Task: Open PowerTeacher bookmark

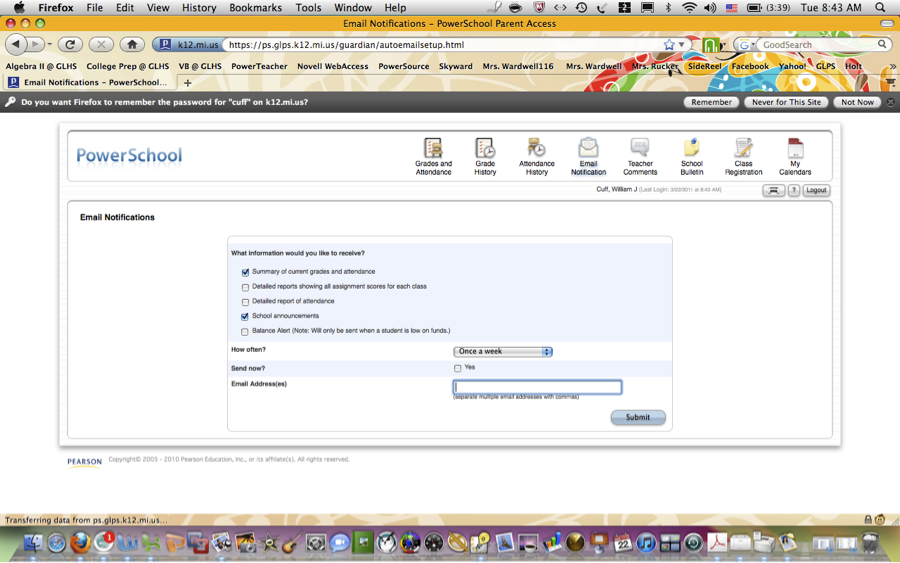Action: [x=259, y=67]
